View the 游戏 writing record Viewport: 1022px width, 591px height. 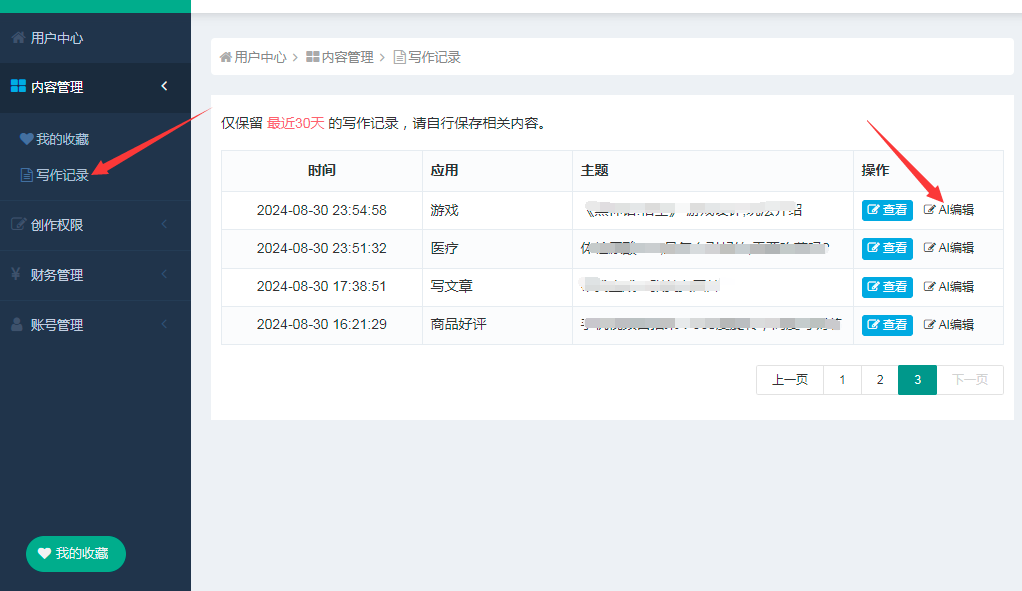click(887, 210)
